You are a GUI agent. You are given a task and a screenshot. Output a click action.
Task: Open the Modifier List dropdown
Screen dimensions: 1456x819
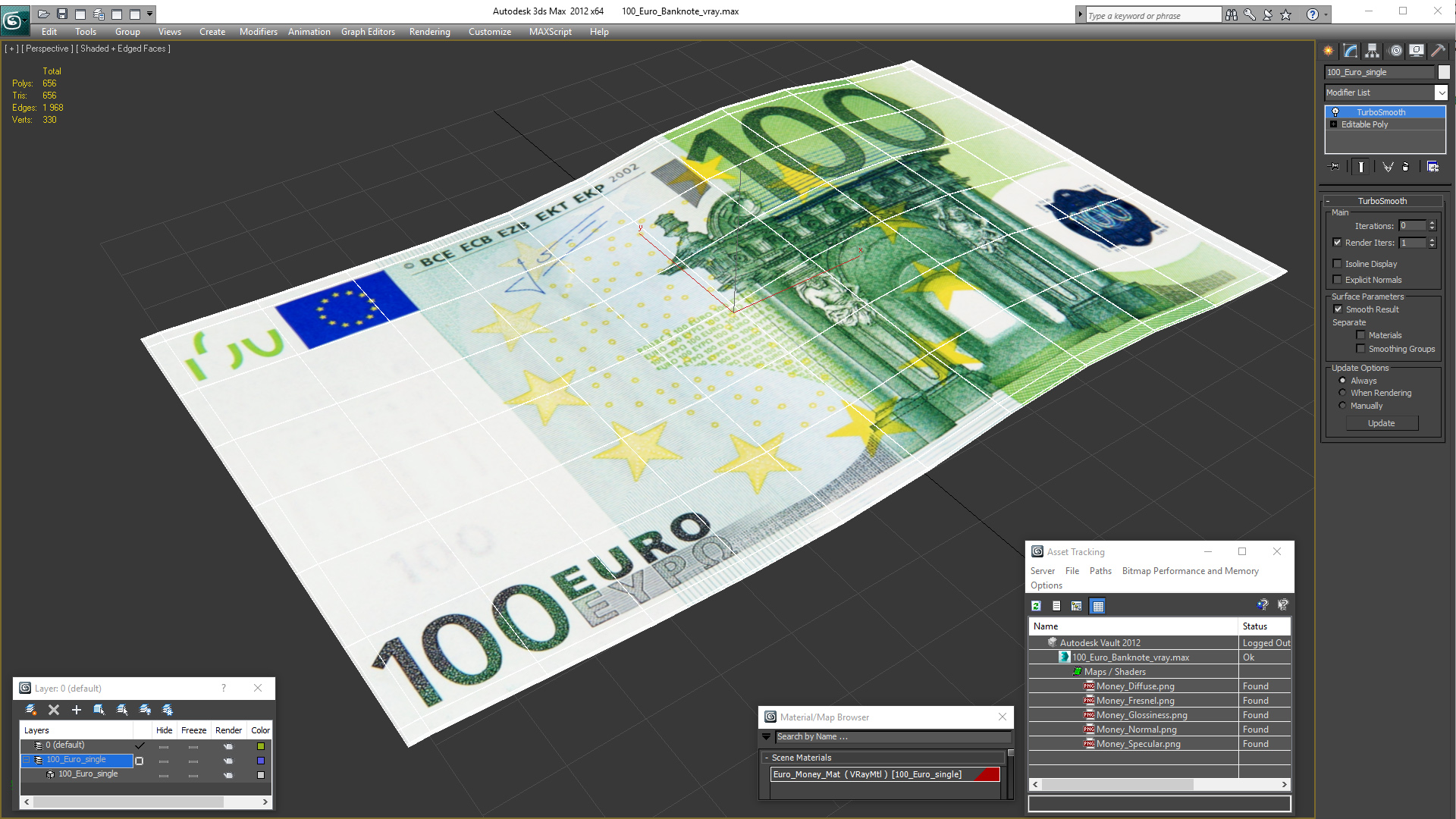(x=1441, y=93)
